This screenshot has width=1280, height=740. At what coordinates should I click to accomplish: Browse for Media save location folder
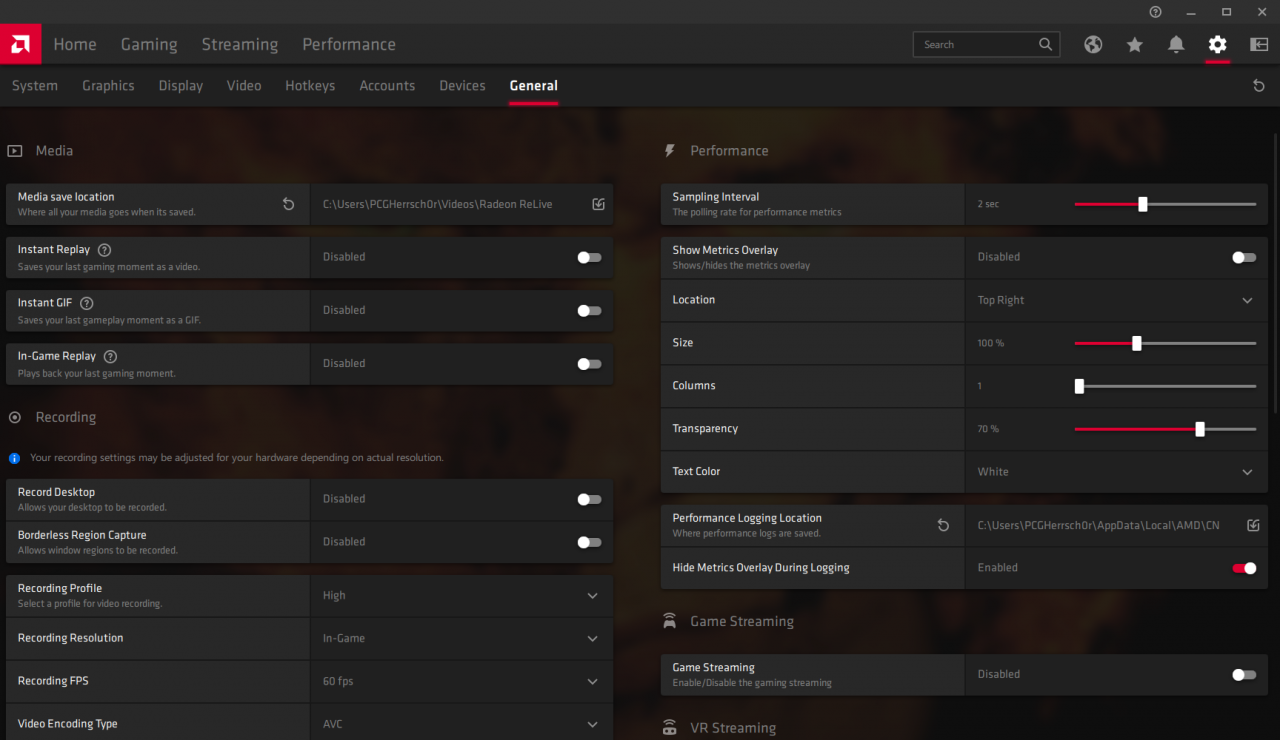point(598,204)
